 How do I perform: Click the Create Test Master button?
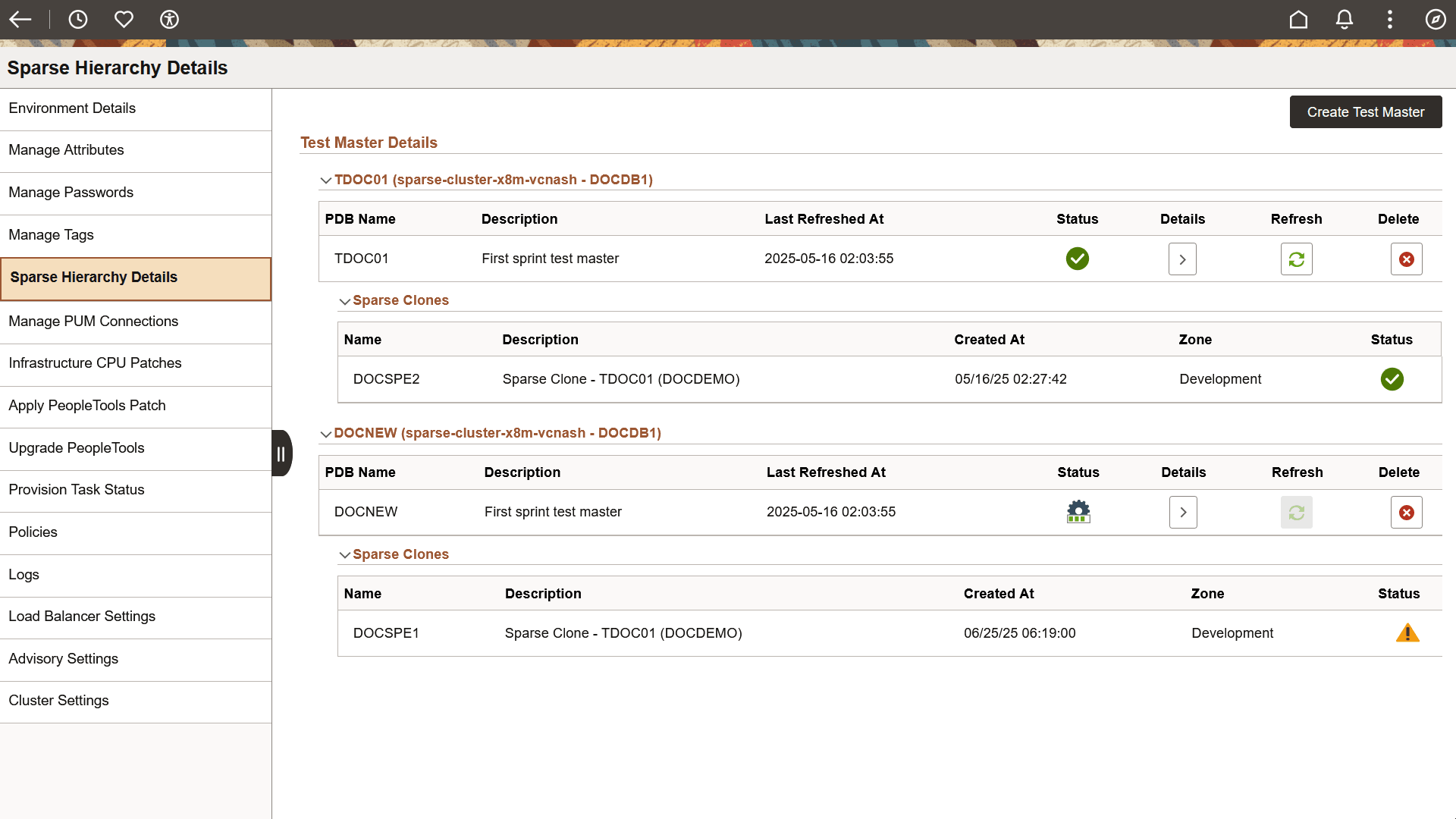coord(1365,111)
